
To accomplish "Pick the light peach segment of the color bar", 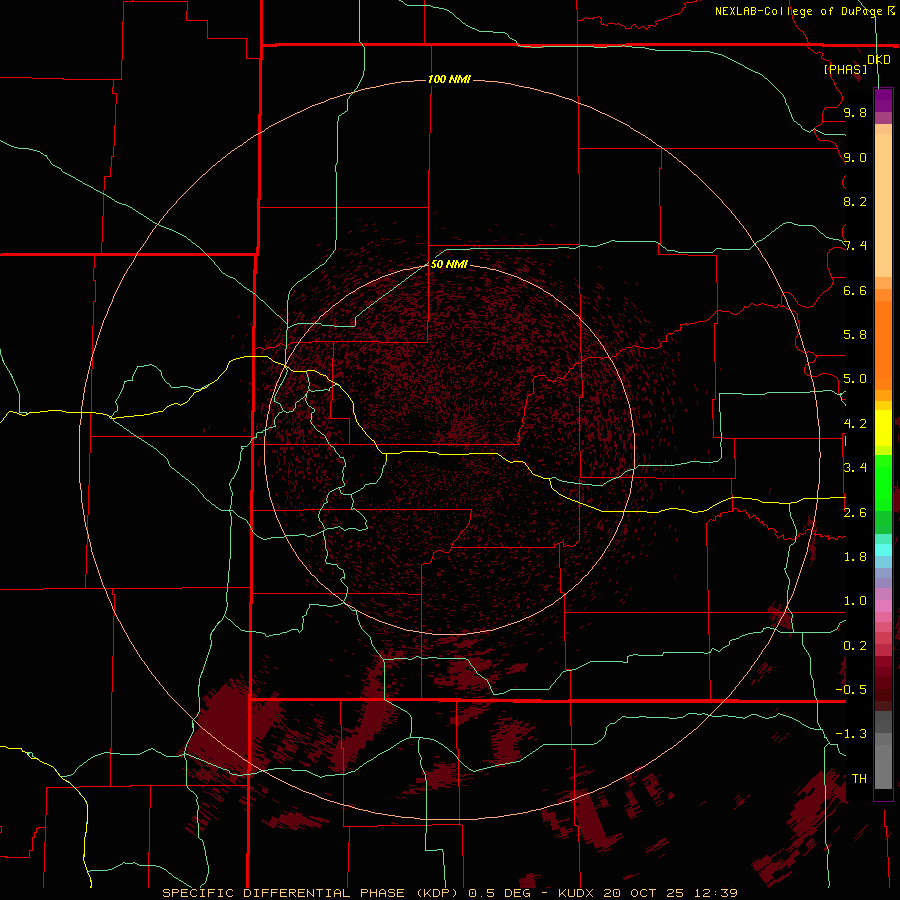I will pos(883,207).
